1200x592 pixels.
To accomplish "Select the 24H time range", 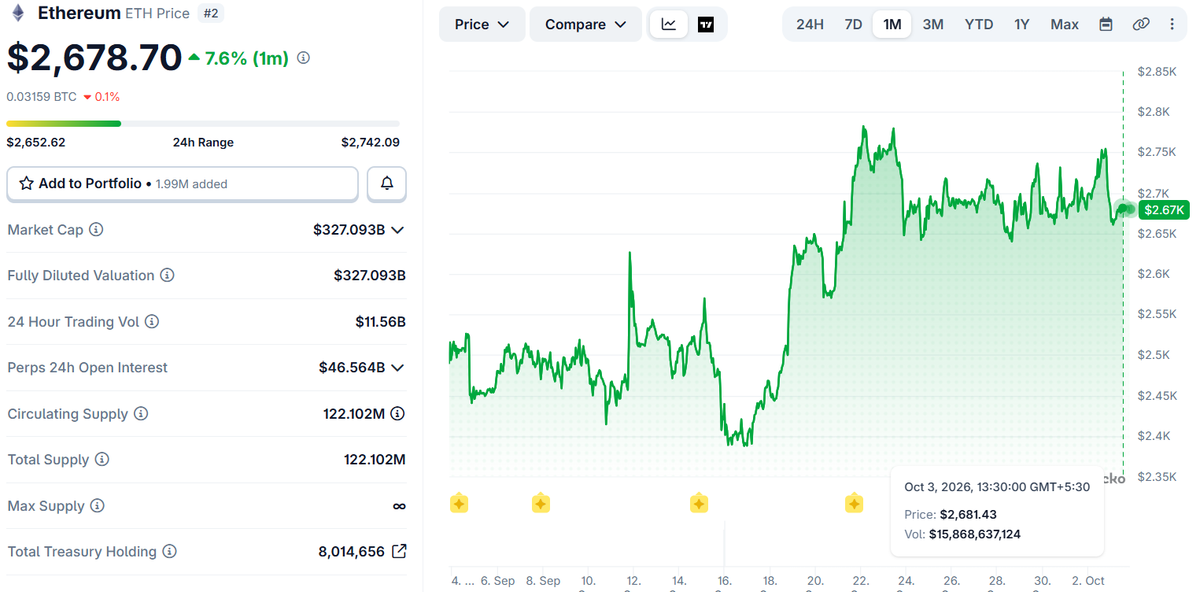I will click(810, 24).
